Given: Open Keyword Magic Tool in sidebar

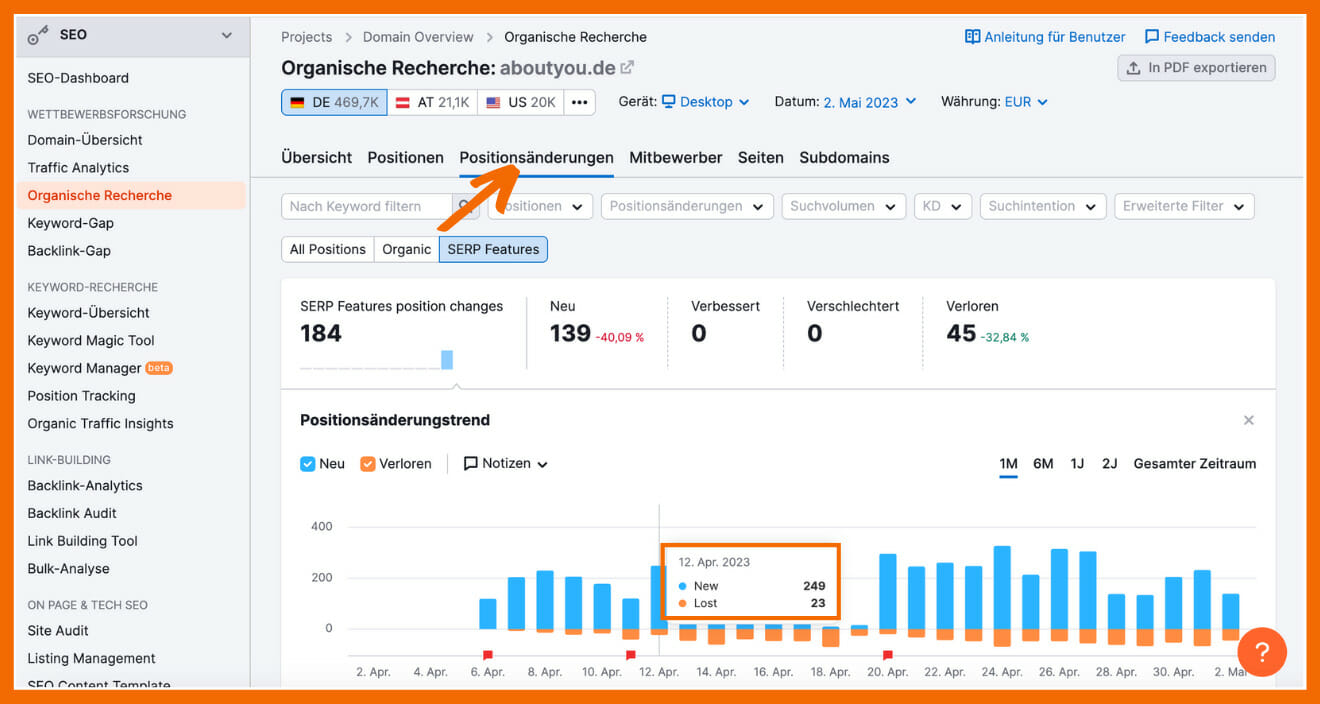Looking at the screenshot, I should (x=91, y=341).
